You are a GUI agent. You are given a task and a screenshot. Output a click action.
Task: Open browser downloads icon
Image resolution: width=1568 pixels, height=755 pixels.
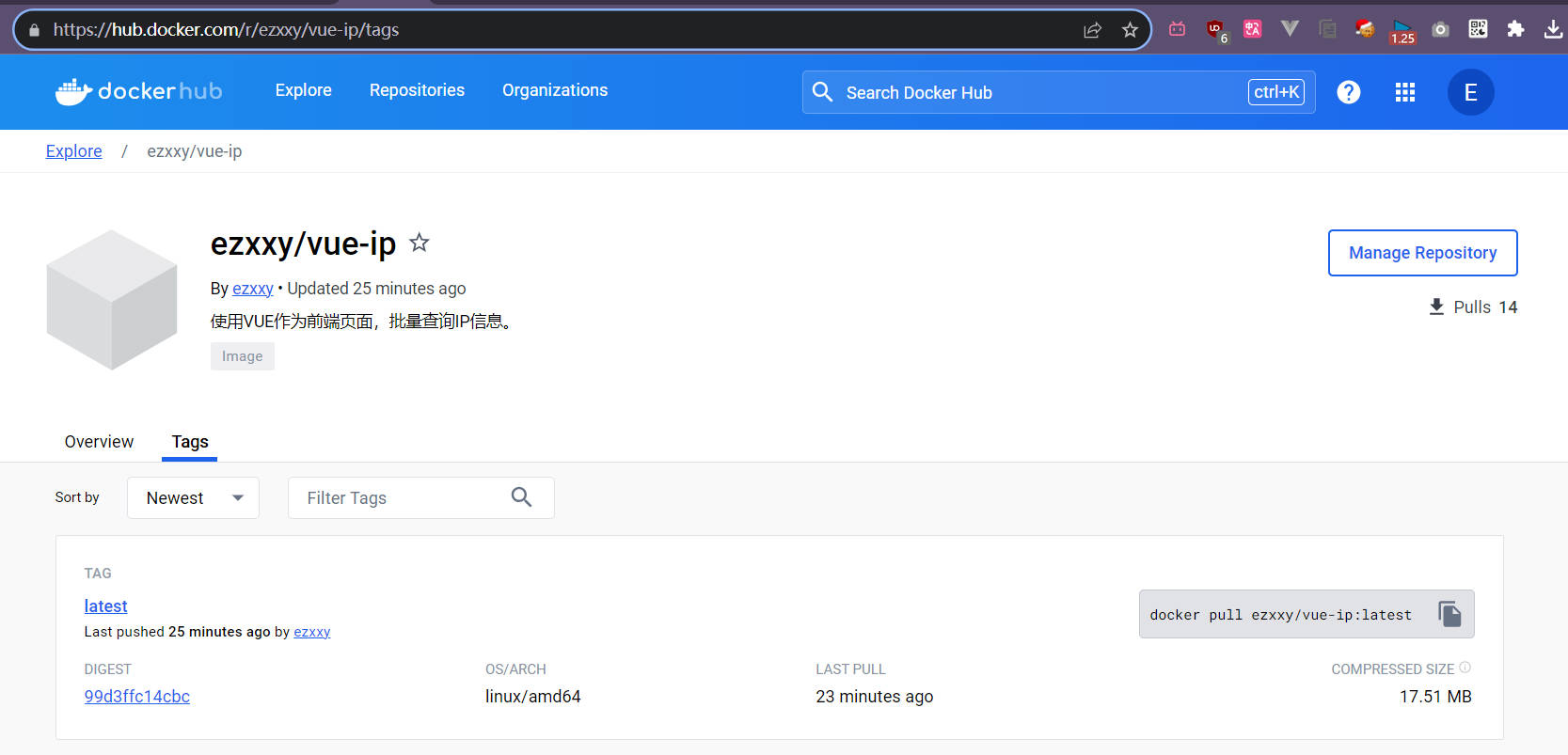click(1553, 30)
